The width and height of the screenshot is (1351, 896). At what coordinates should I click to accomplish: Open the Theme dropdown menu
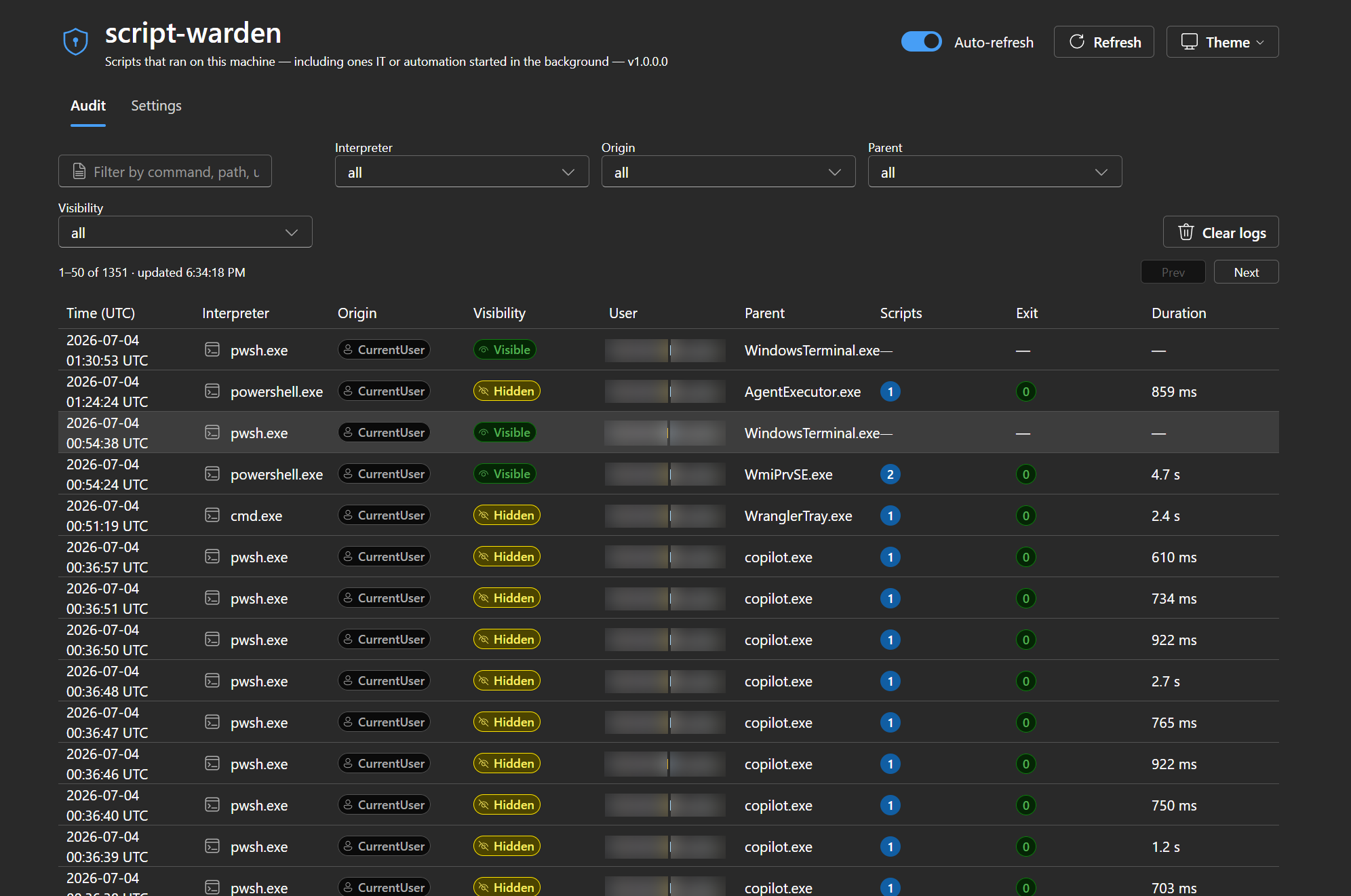(1222, 42)
